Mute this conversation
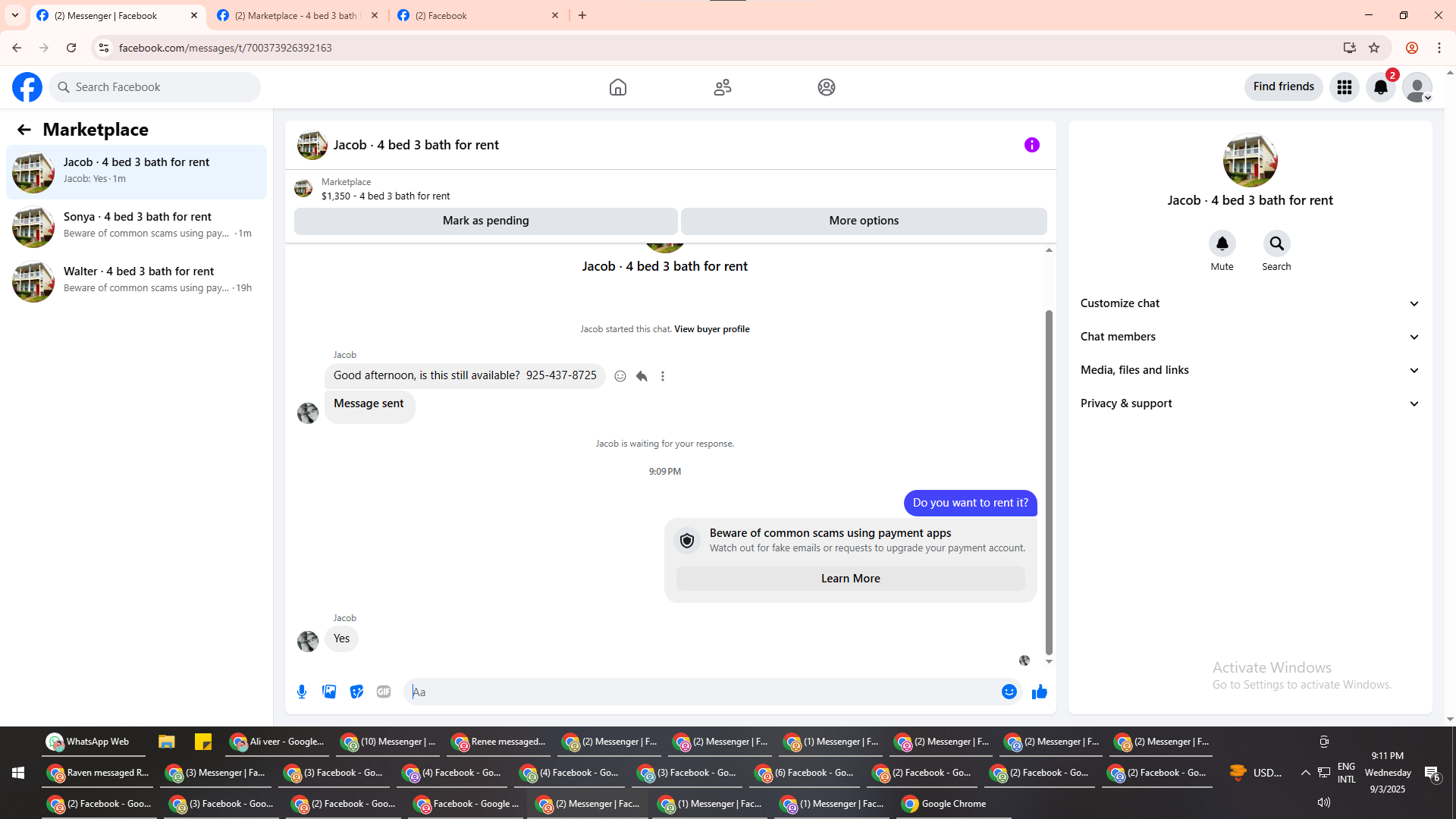Image resolution: width=1456 pixels, height=819 pixels. tap(1222, 244)
